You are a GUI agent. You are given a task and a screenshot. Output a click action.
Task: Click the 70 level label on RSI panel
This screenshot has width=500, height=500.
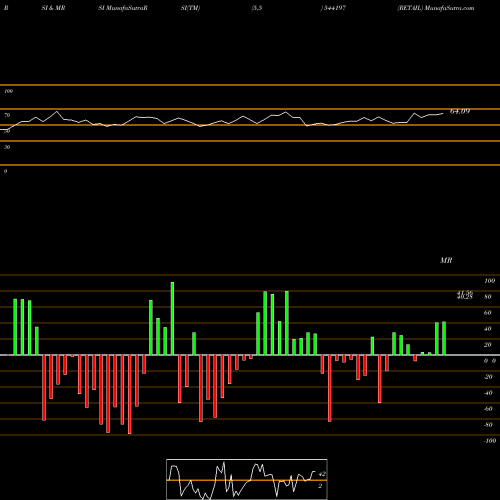point(7,115)
